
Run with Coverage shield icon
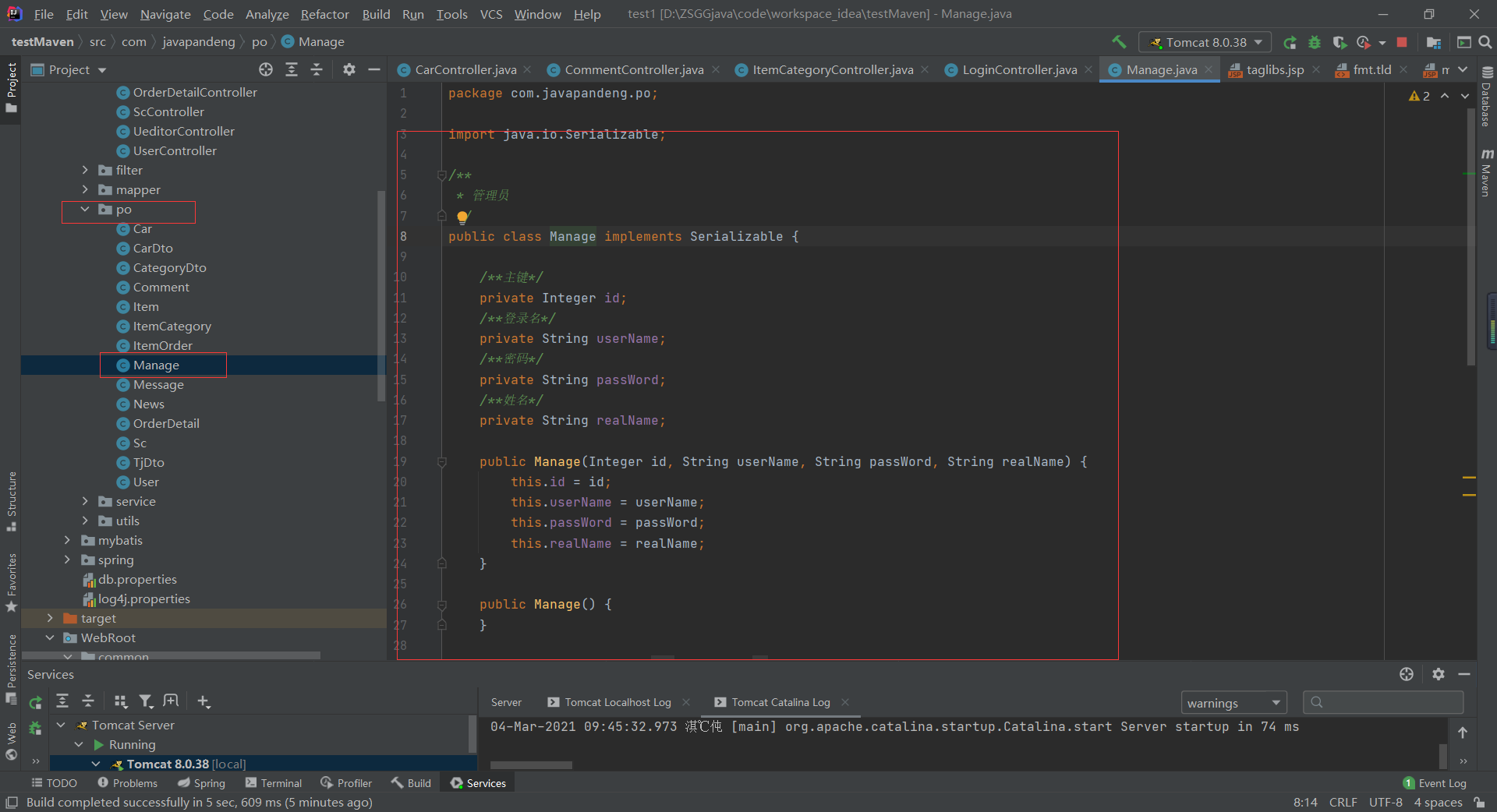(1340, 42)
